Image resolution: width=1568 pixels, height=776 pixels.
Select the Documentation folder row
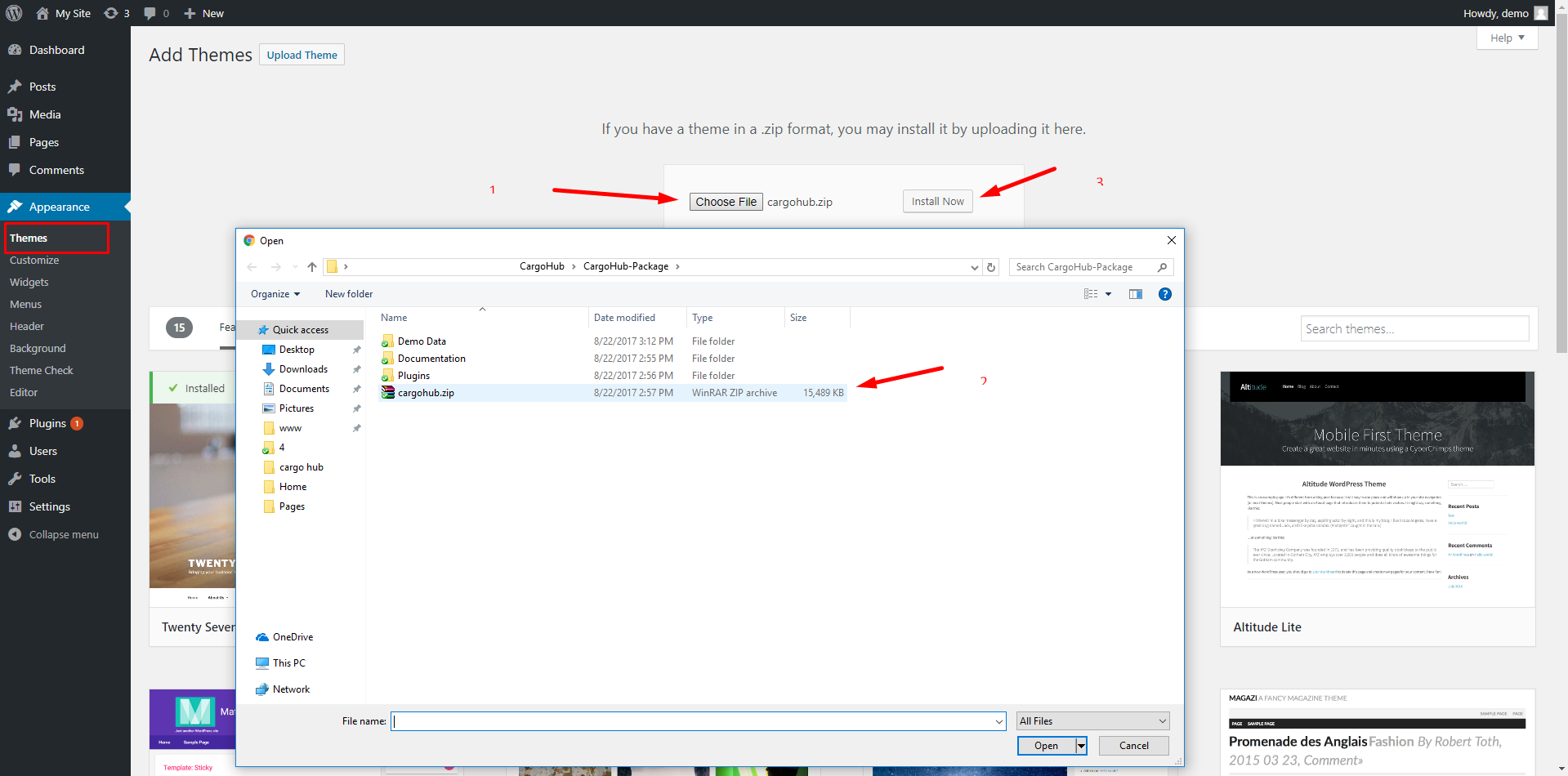click(x=613, y=359)
